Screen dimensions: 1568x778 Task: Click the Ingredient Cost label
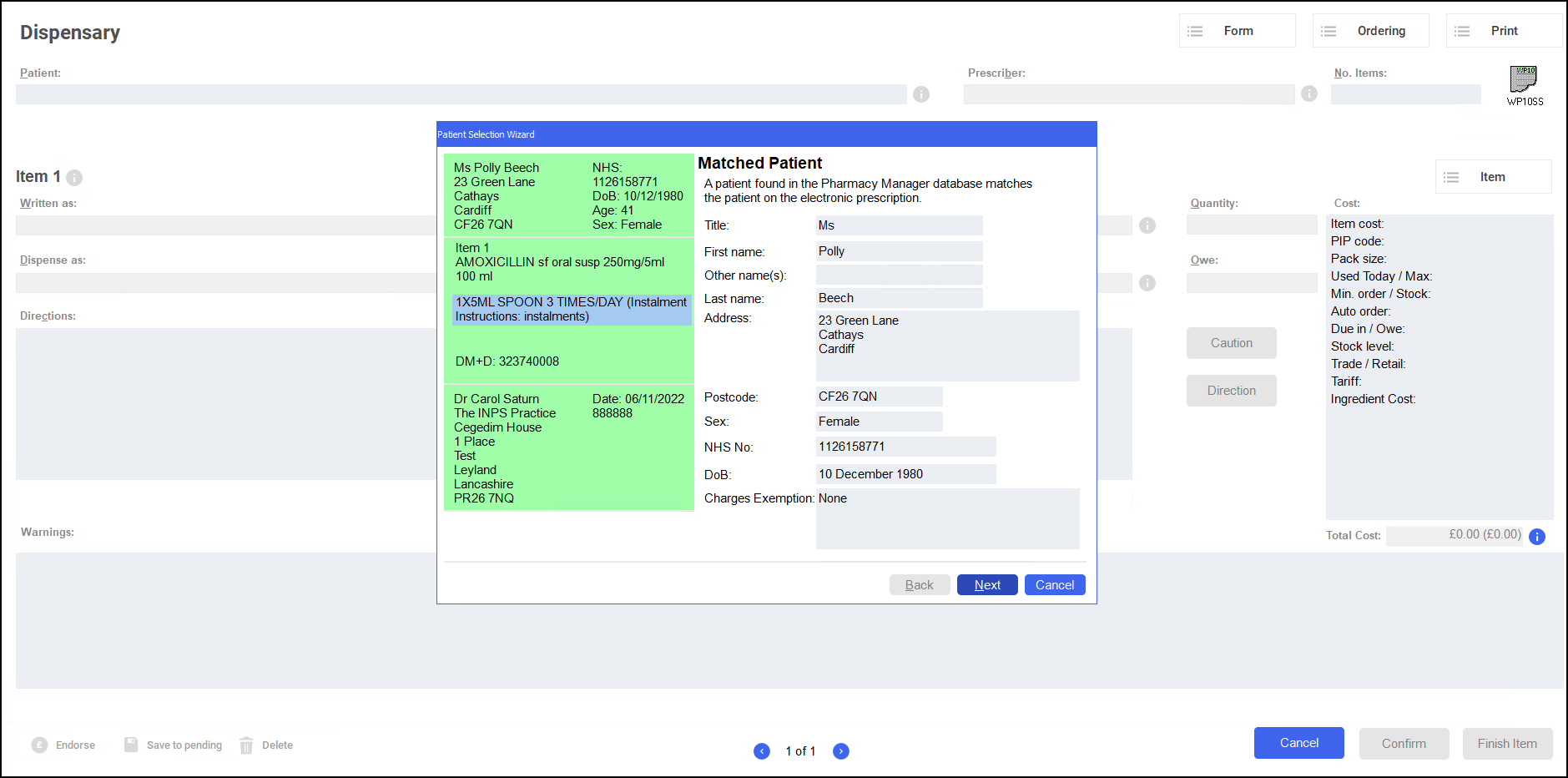[x=1373, y=399]
